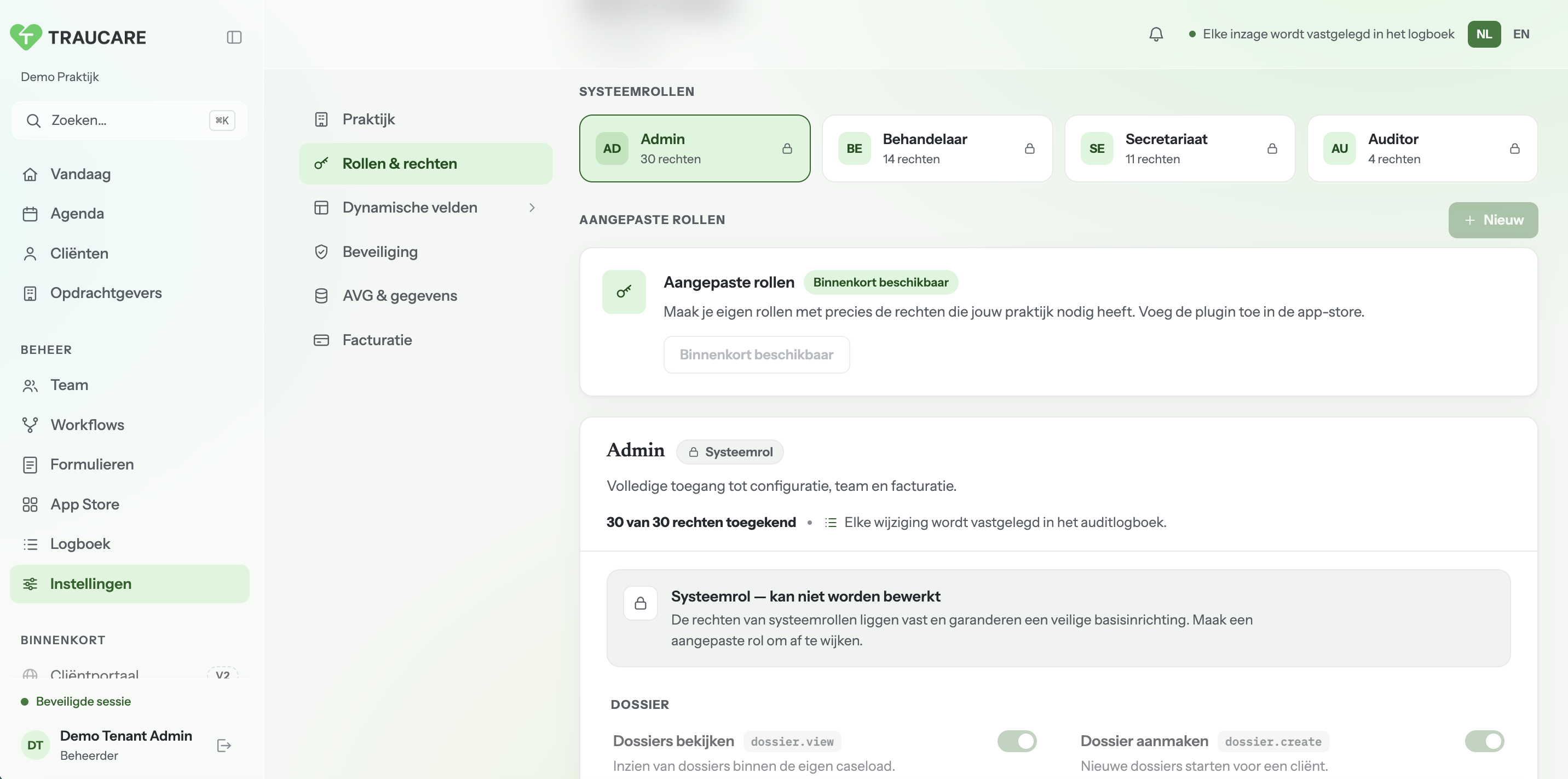This screenshot has width=1568, height=779.
Task: Open Facturatie settings
Action: 425,340
